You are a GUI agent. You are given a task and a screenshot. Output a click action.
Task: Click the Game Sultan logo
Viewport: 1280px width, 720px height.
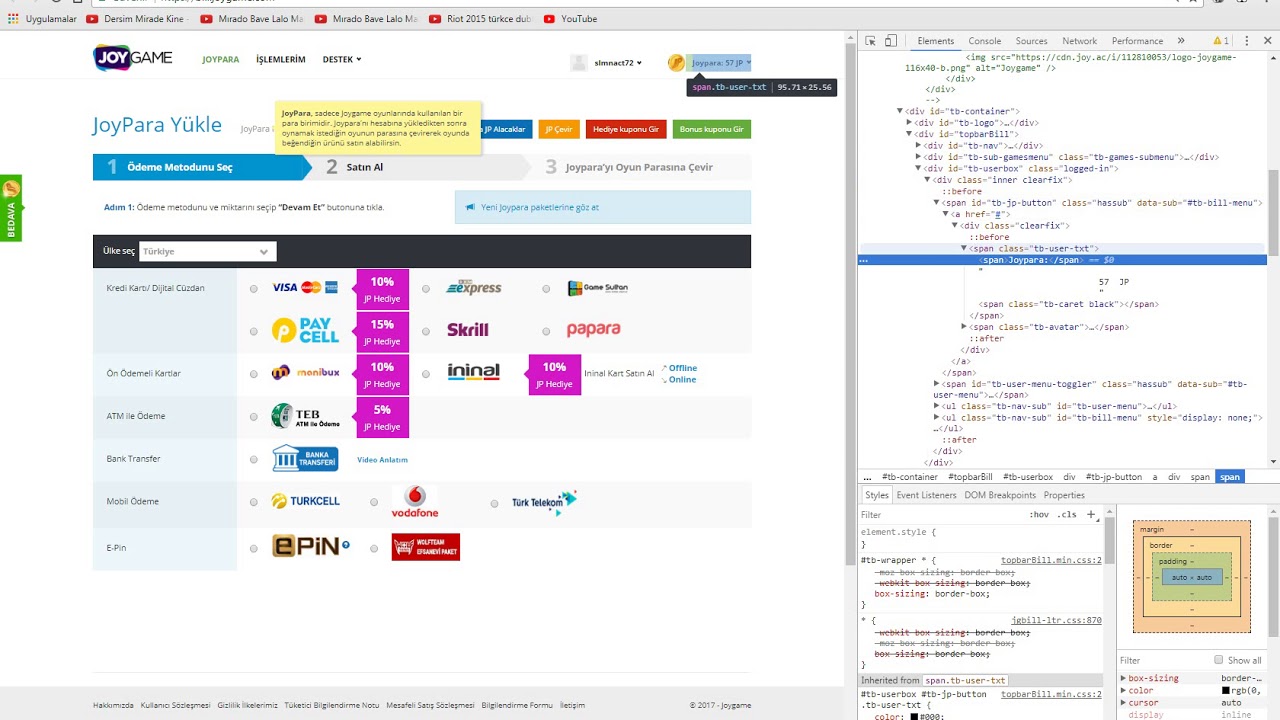[x=598, y=288]
